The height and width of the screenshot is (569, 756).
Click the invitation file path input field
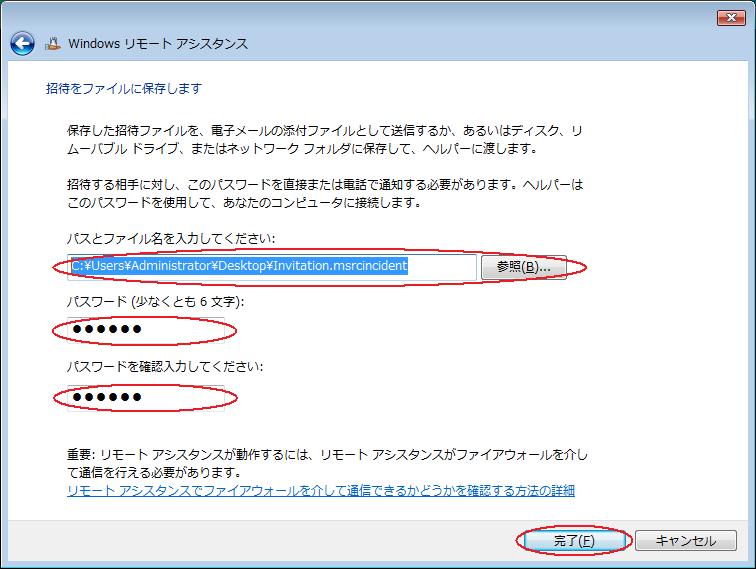click(x=270, y=267)
